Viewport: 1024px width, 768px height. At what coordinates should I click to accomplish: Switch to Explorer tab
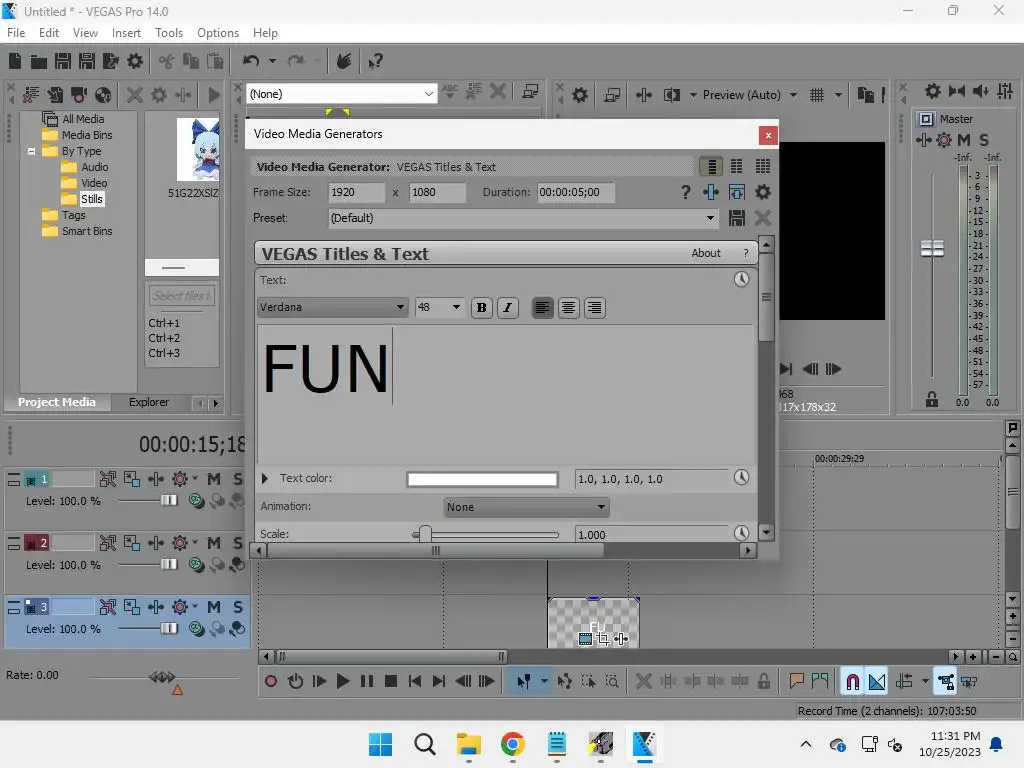(x=149, y=402)
